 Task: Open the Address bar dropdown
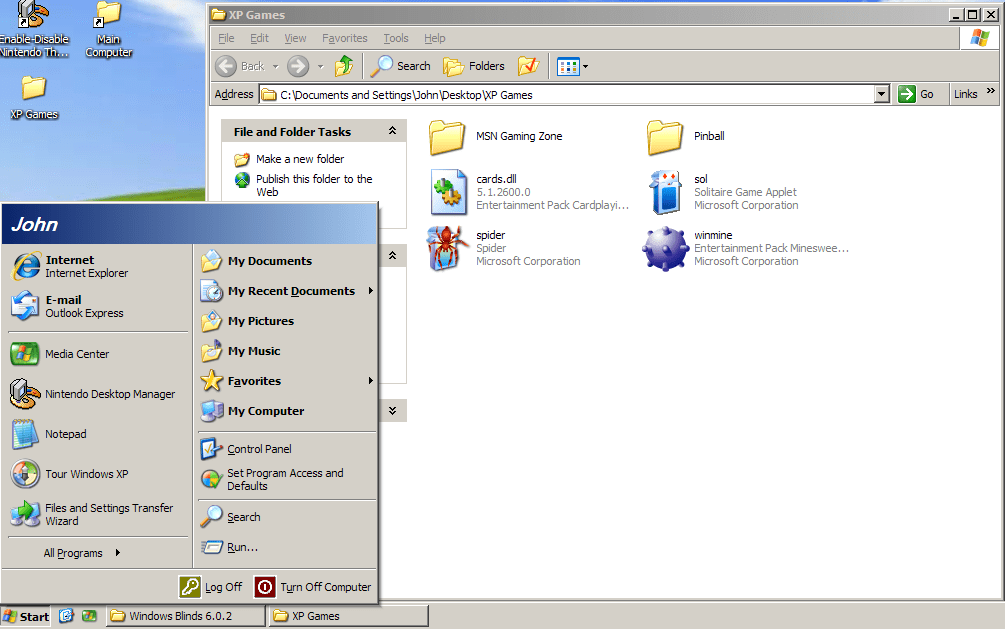pyautogui.click(x=881, y=93)
